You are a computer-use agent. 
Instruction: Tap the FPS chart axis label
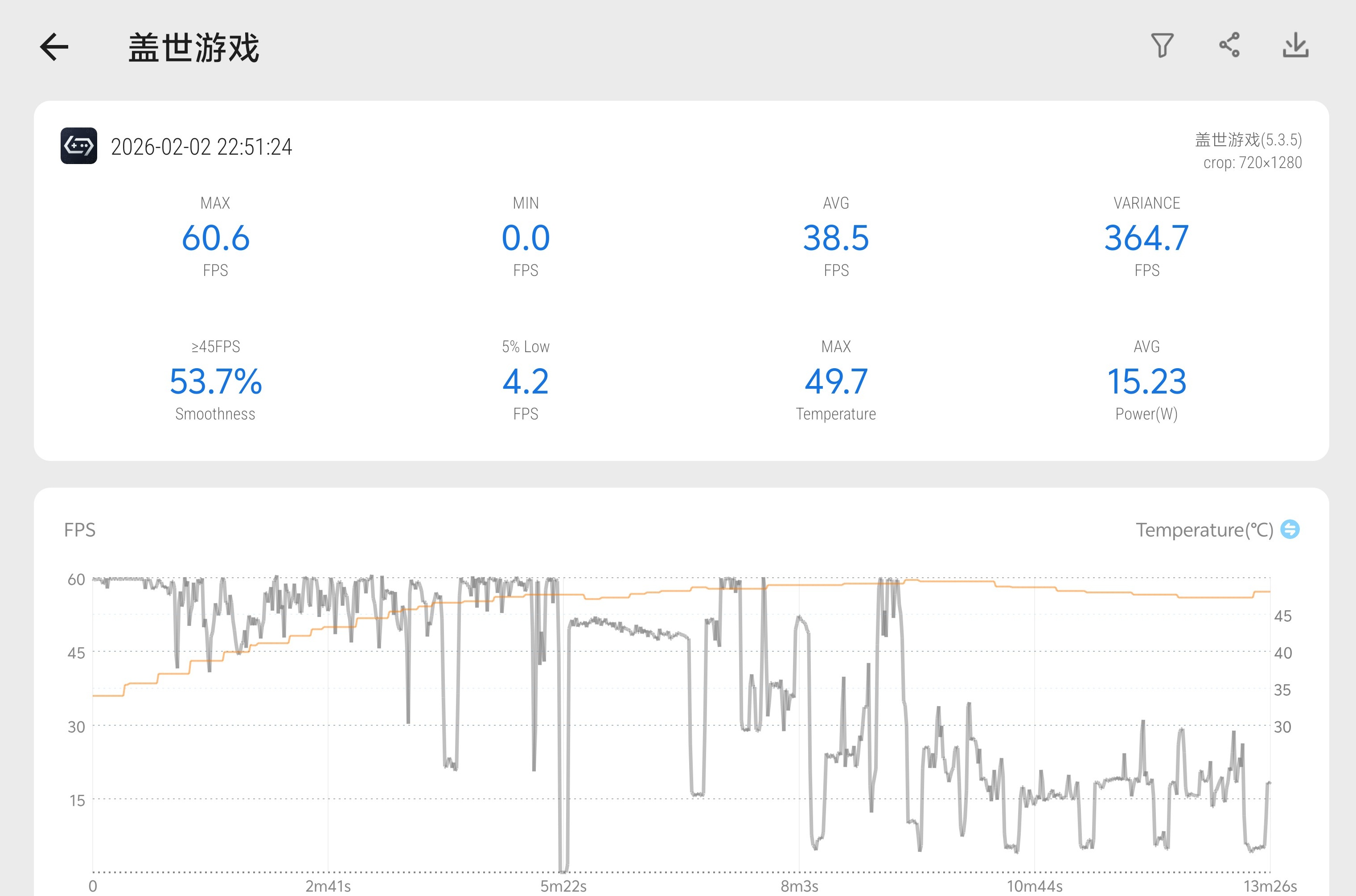[79, 530]
